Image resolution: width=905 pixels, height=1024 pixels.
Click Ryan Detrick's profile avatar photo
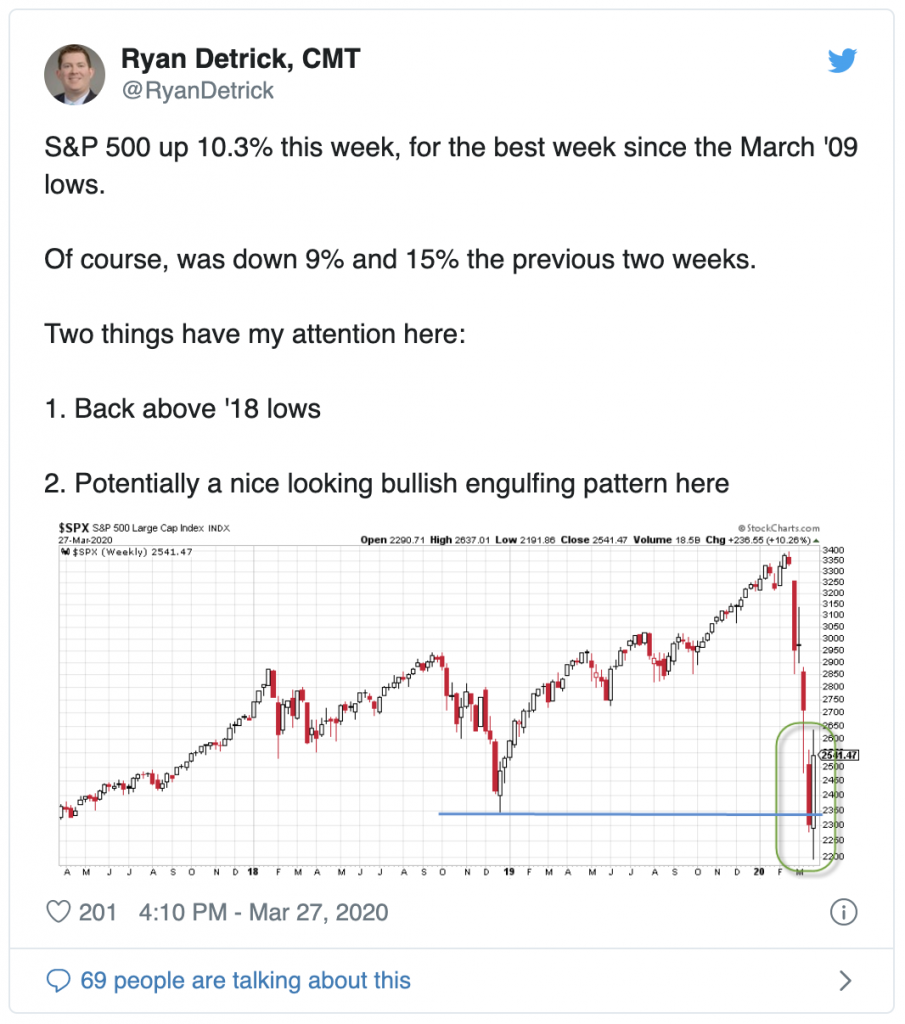[x=74, y=75]
